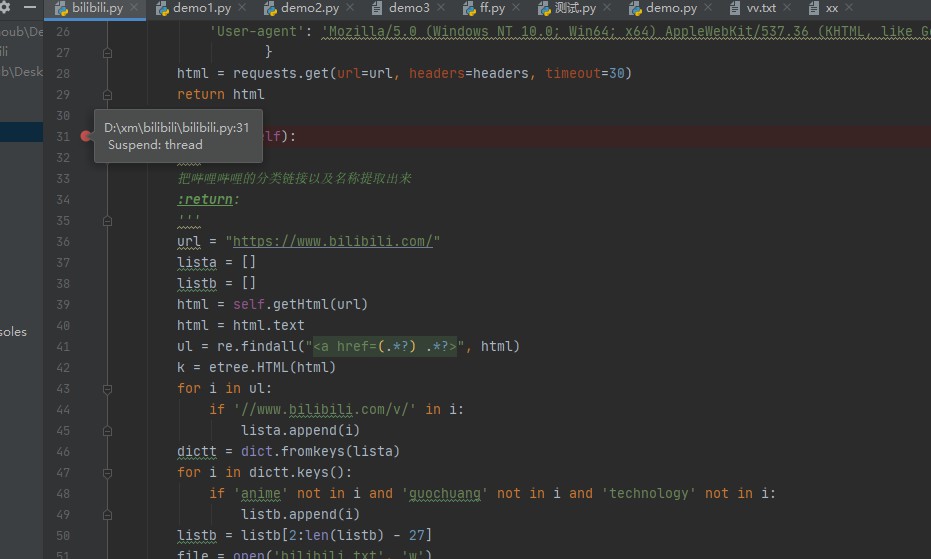Click the Python file icon on demo.py tab
The image size is (931, 559).
pos(635,8)
